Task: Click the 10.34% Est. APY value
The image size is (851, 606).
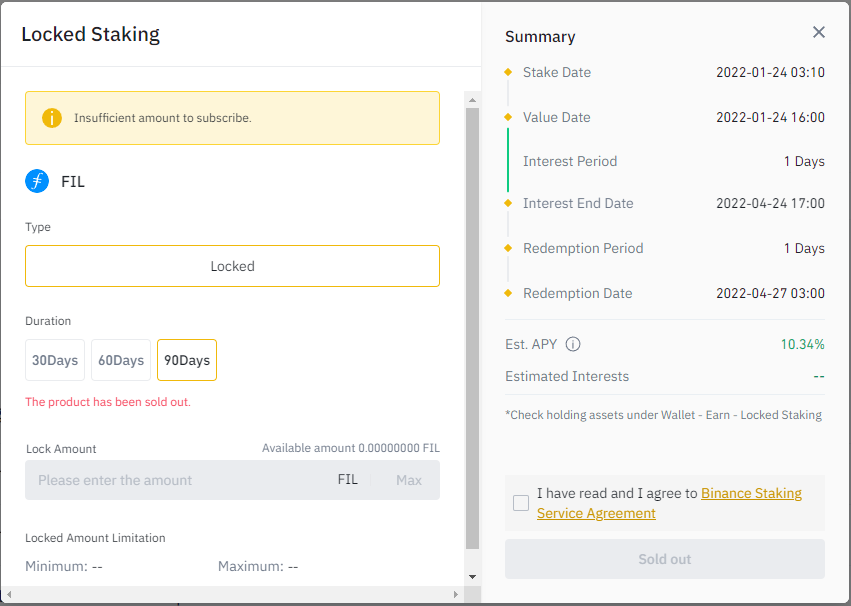Action: click(803, 345)
